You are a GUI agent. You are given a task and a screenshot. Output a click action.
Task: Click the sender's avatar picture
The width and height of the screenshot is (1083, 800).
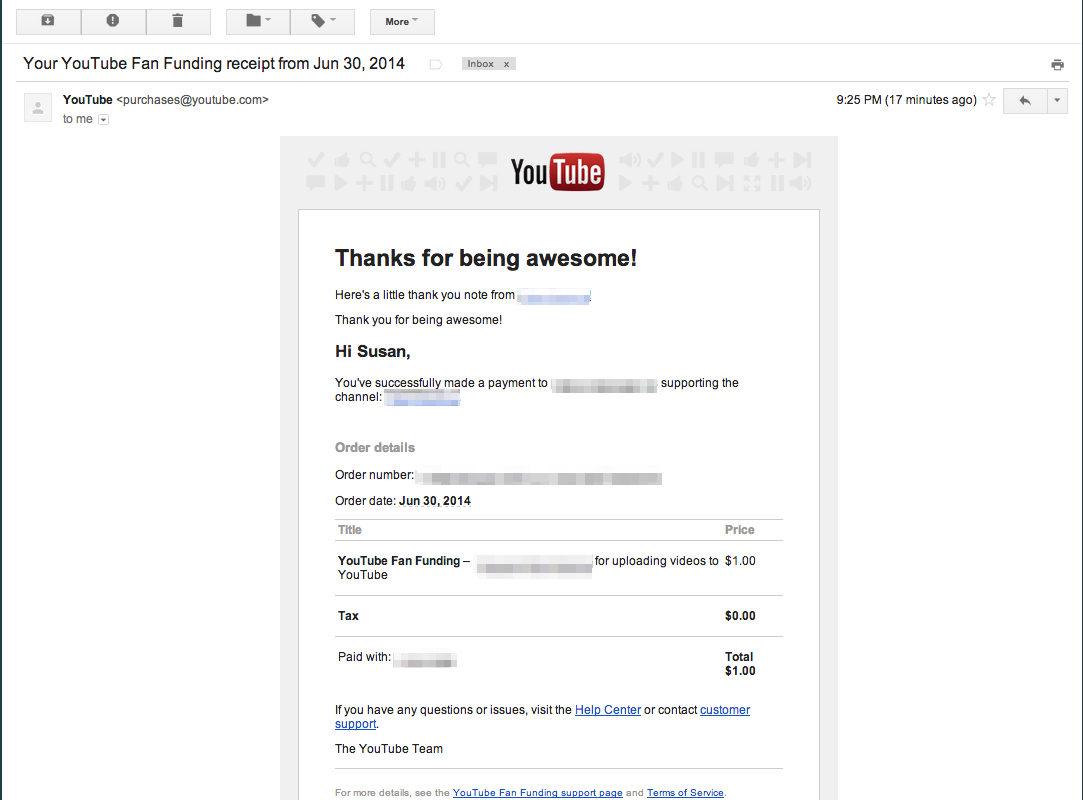tap(38, 108)
